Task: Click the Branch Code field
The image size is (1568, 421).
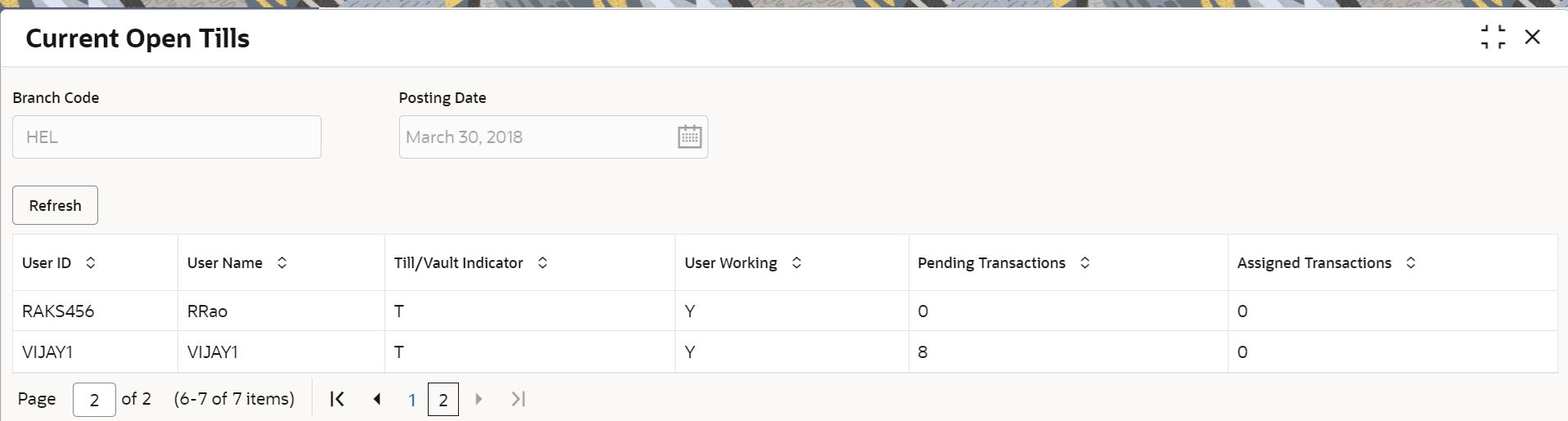Action: 167,137
